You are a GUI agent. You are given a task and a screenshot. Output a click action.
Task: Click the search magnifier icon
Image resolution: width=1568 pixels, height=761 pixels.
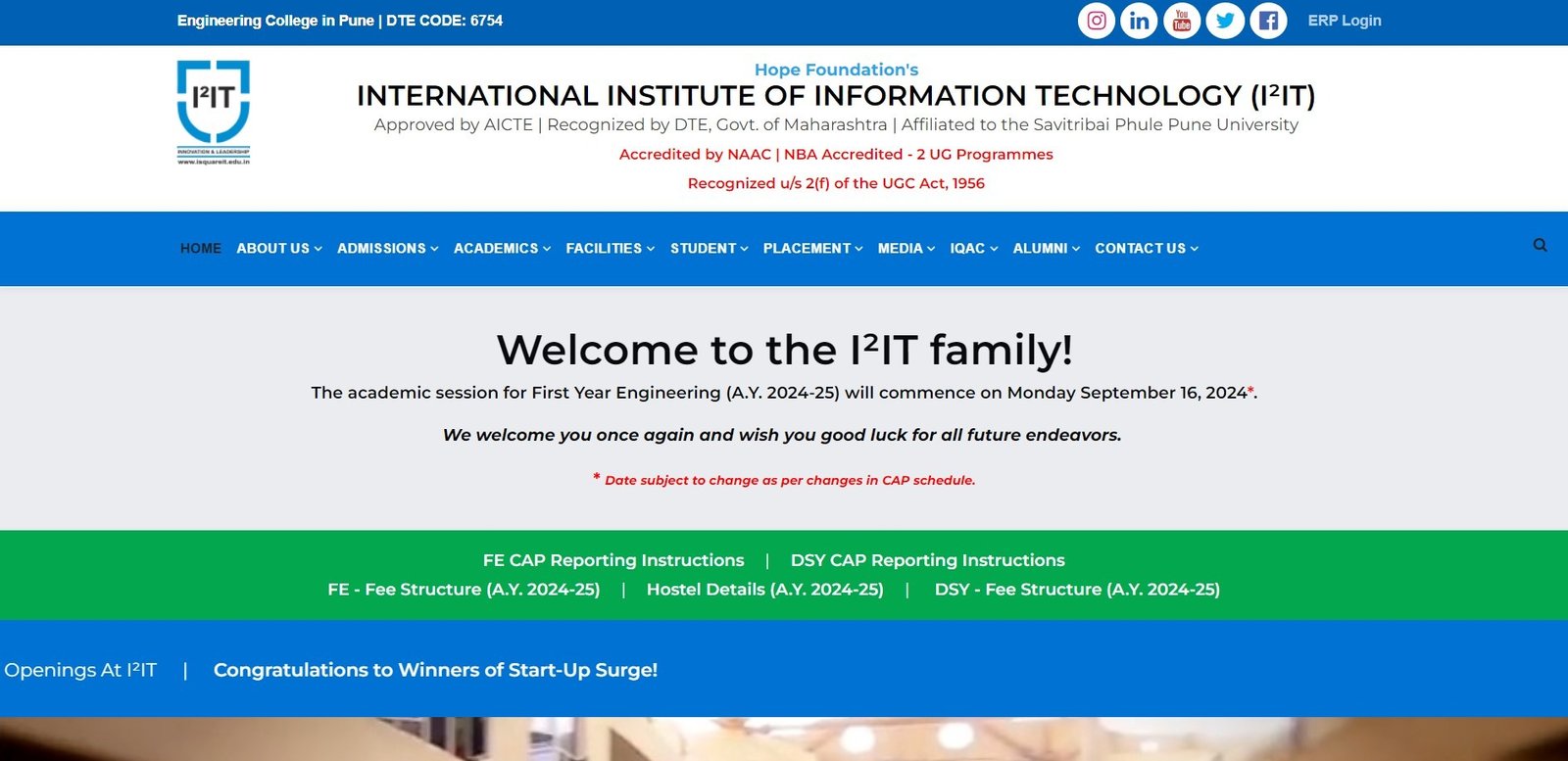click(1540, 246)
